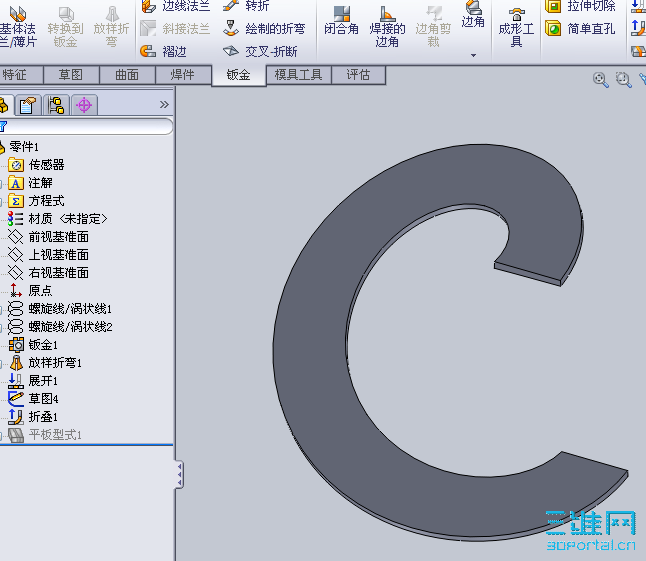The height and width of the screenshot is (561, 646).
Task: Select the 钣金1 sheet metal feature
Action: click(33, 345)
